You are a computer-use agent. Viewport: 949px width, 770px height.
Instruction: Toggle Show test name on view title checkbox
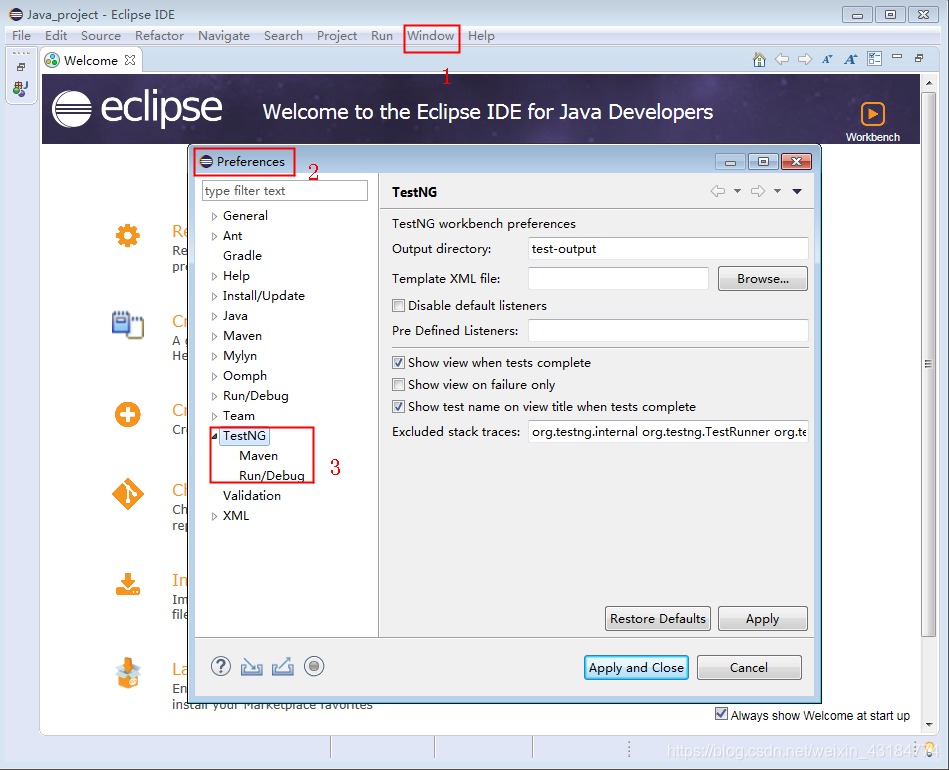click(x=398, y=407)
